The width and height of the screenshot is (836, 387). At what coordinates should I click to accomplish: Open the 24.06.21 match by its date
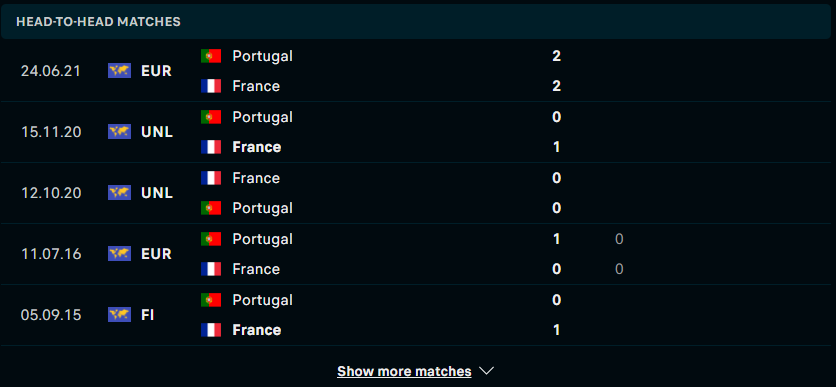tap(51, 71)
